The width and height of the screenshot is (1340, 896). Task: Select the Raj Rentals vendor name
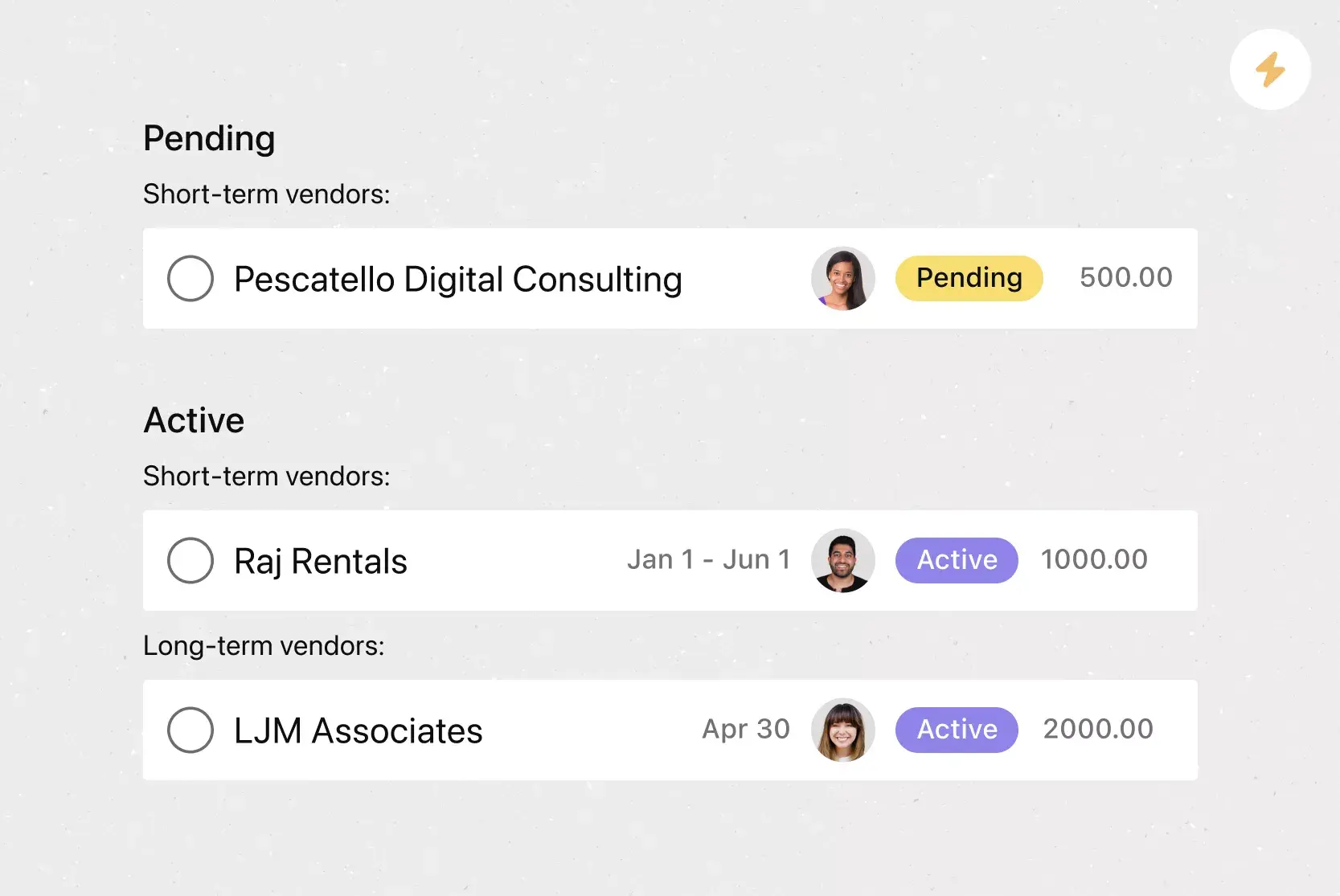click(320, 561)
